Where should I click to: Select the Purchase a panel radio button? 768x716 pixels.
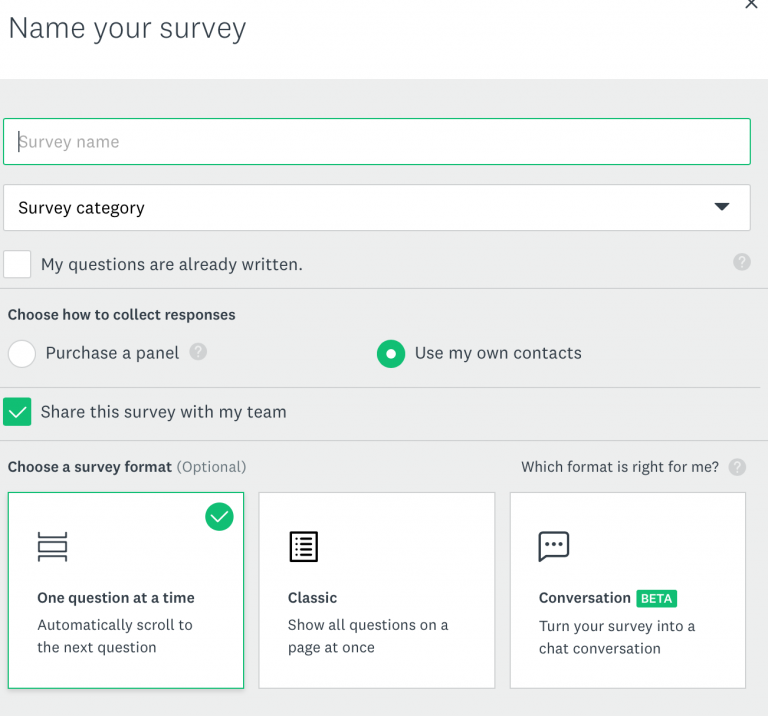22,353
